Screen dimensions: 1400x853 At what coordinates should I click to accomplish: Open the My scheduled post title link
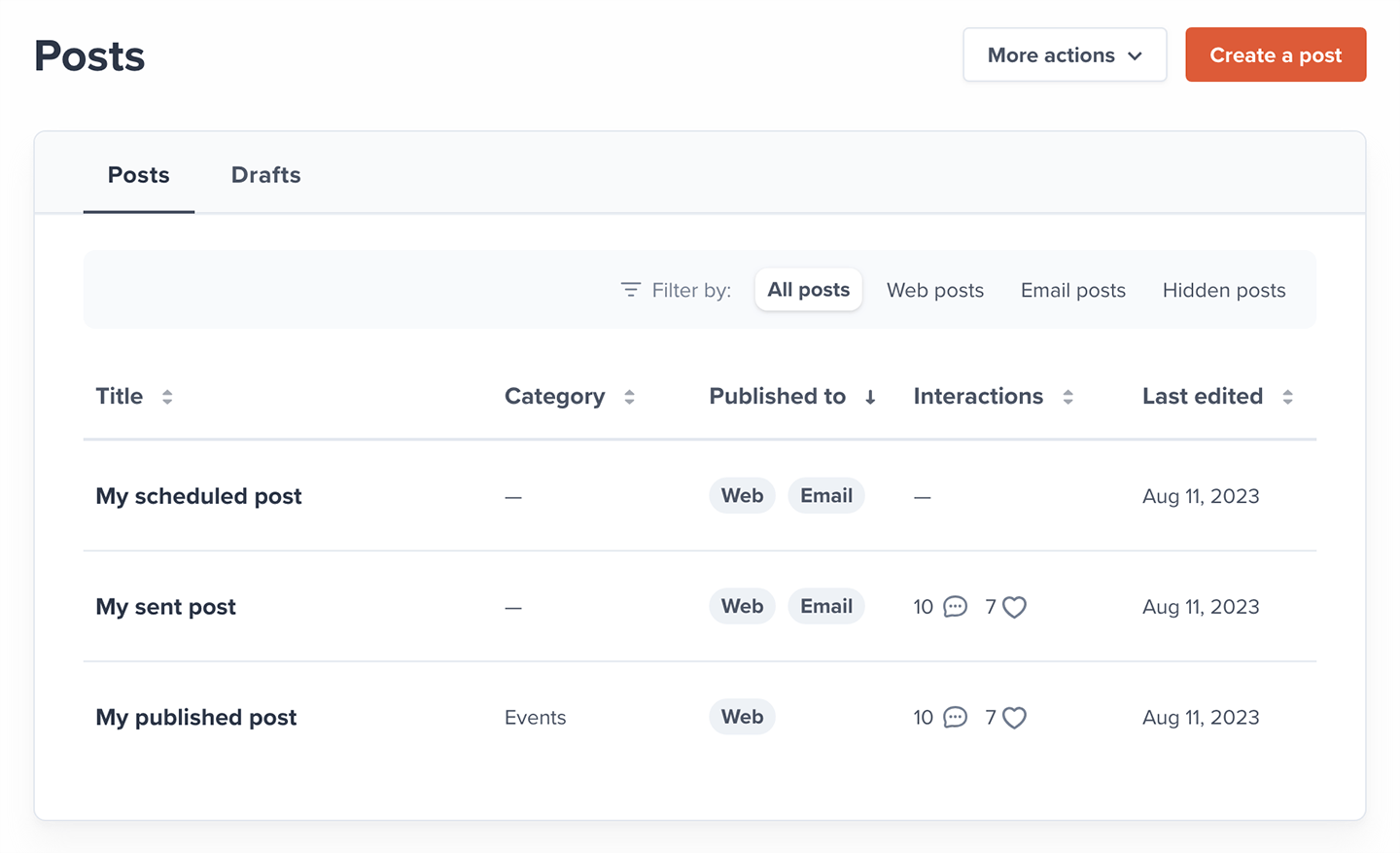(x=198, y=496)
